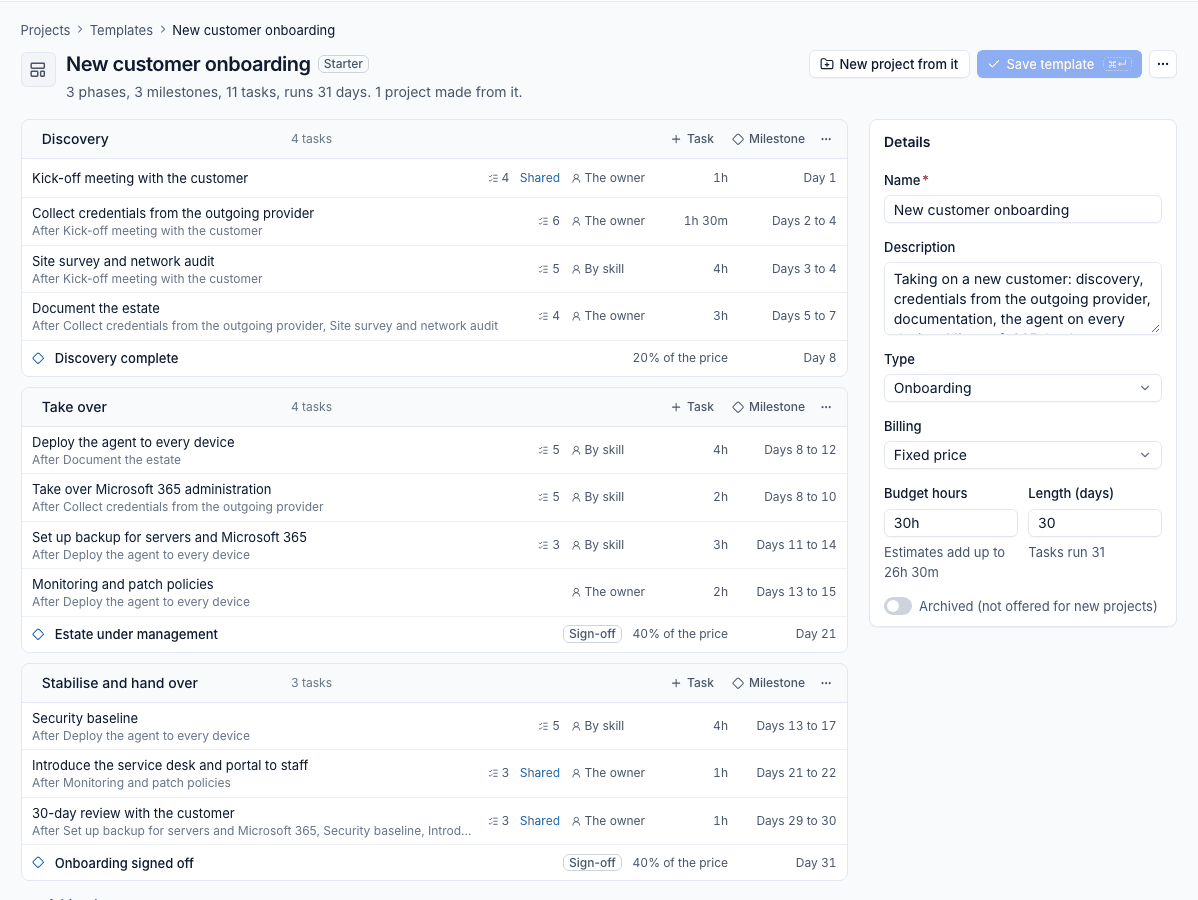Click By skill assignee on Site survey row
1198x900 pixels.
[597, 269]
